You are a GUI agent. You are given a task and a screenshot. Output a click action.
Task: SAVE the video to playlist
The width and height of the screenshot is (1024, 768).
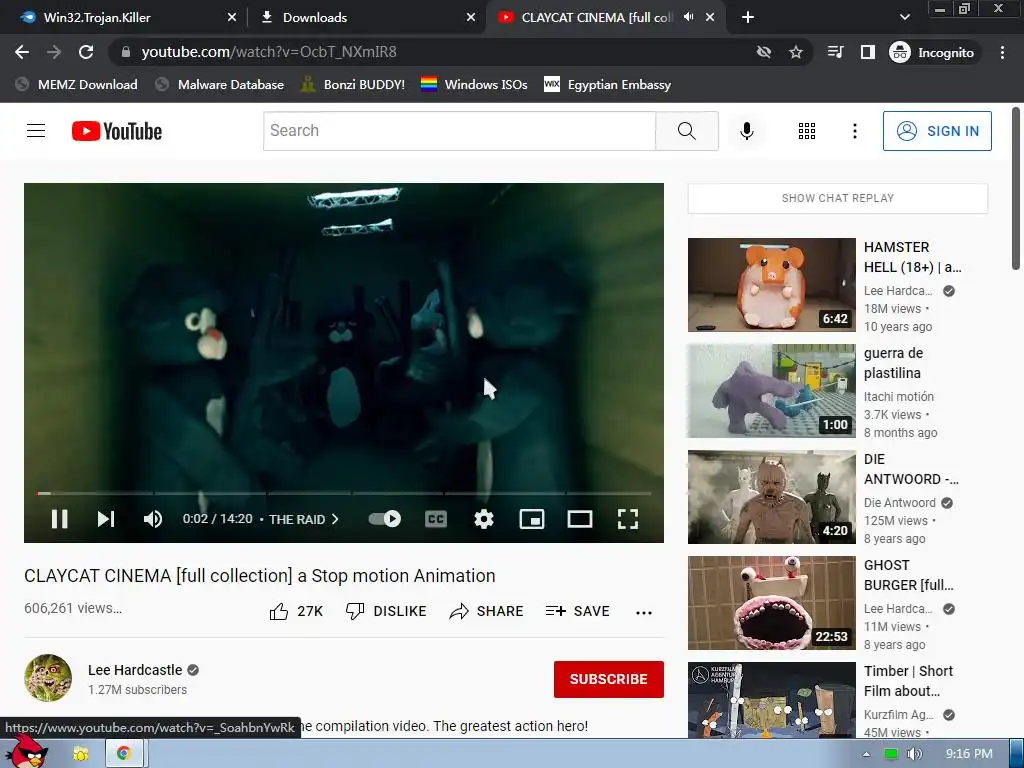pos(577,611)
